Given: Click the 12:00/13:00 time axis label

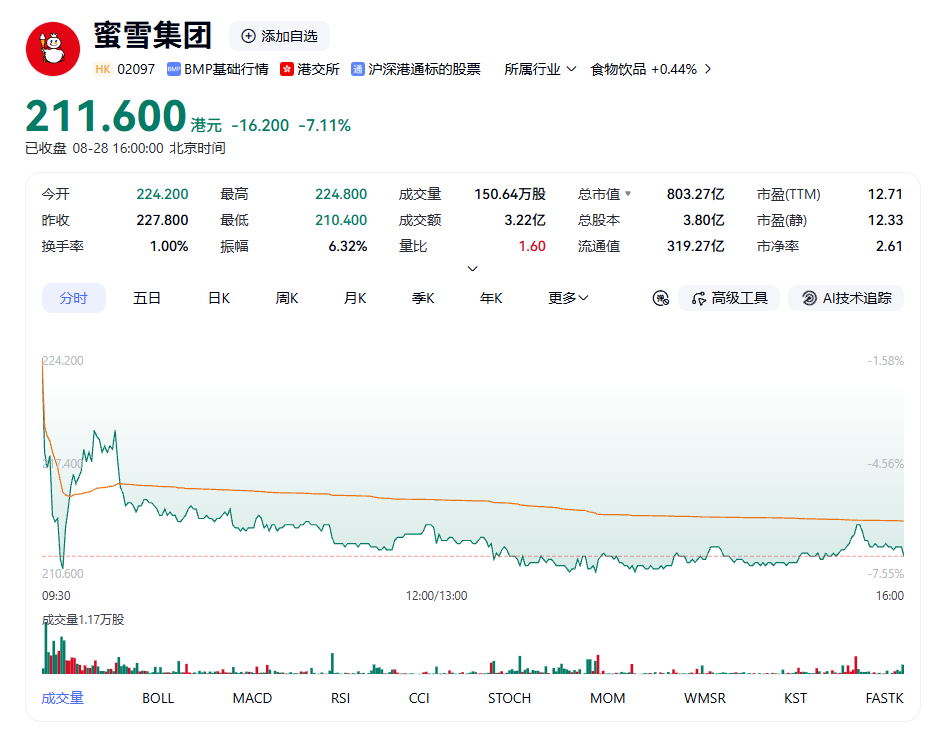Looking at the screenshot, I should point(436,595).
